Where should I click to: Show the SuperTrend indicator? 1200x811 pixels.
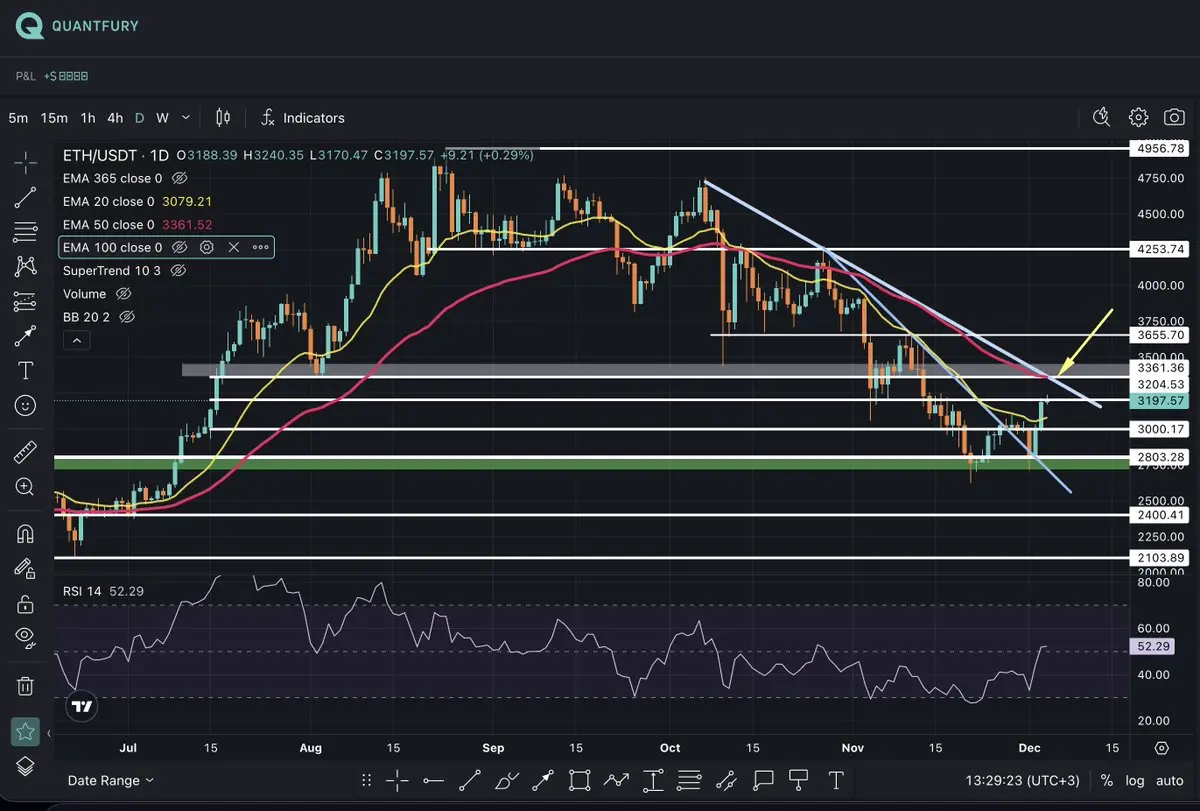(178, 270)
